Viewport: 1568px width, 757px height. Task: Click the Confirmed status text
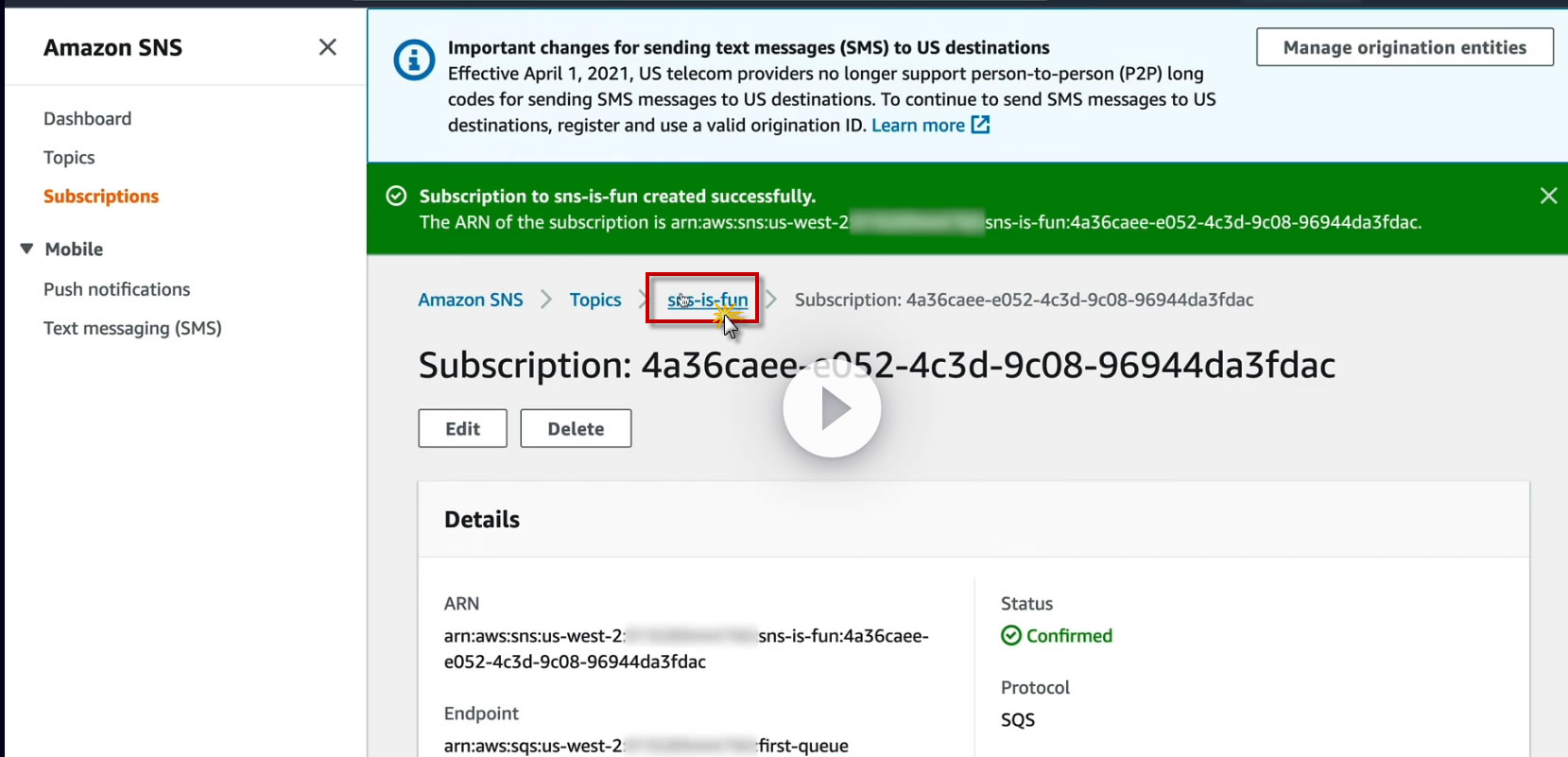(1069, 635)
